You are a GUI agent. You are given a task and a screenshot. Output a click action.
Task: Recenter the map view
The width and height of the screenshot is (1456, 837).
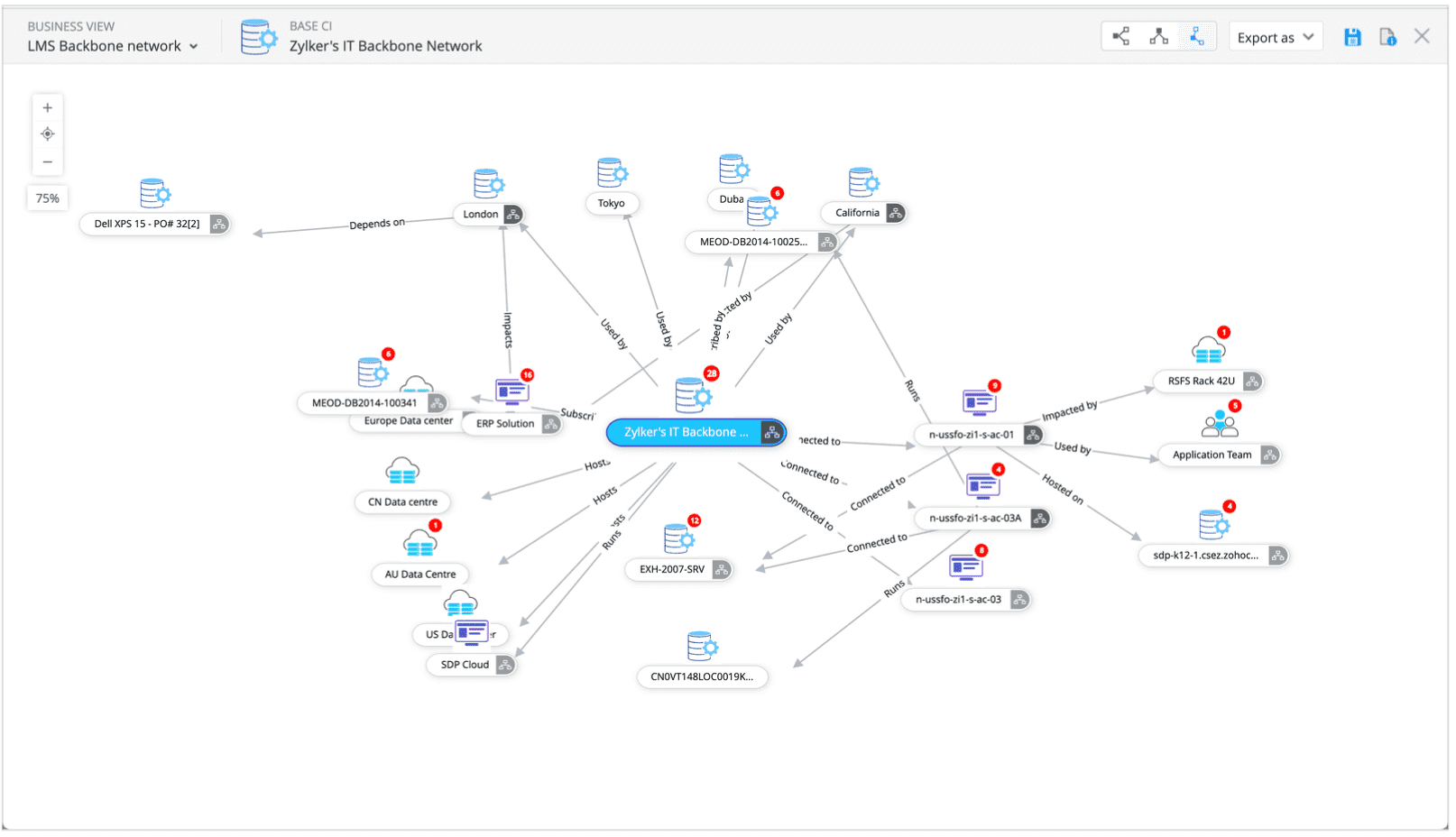click(x=48, y=134)
